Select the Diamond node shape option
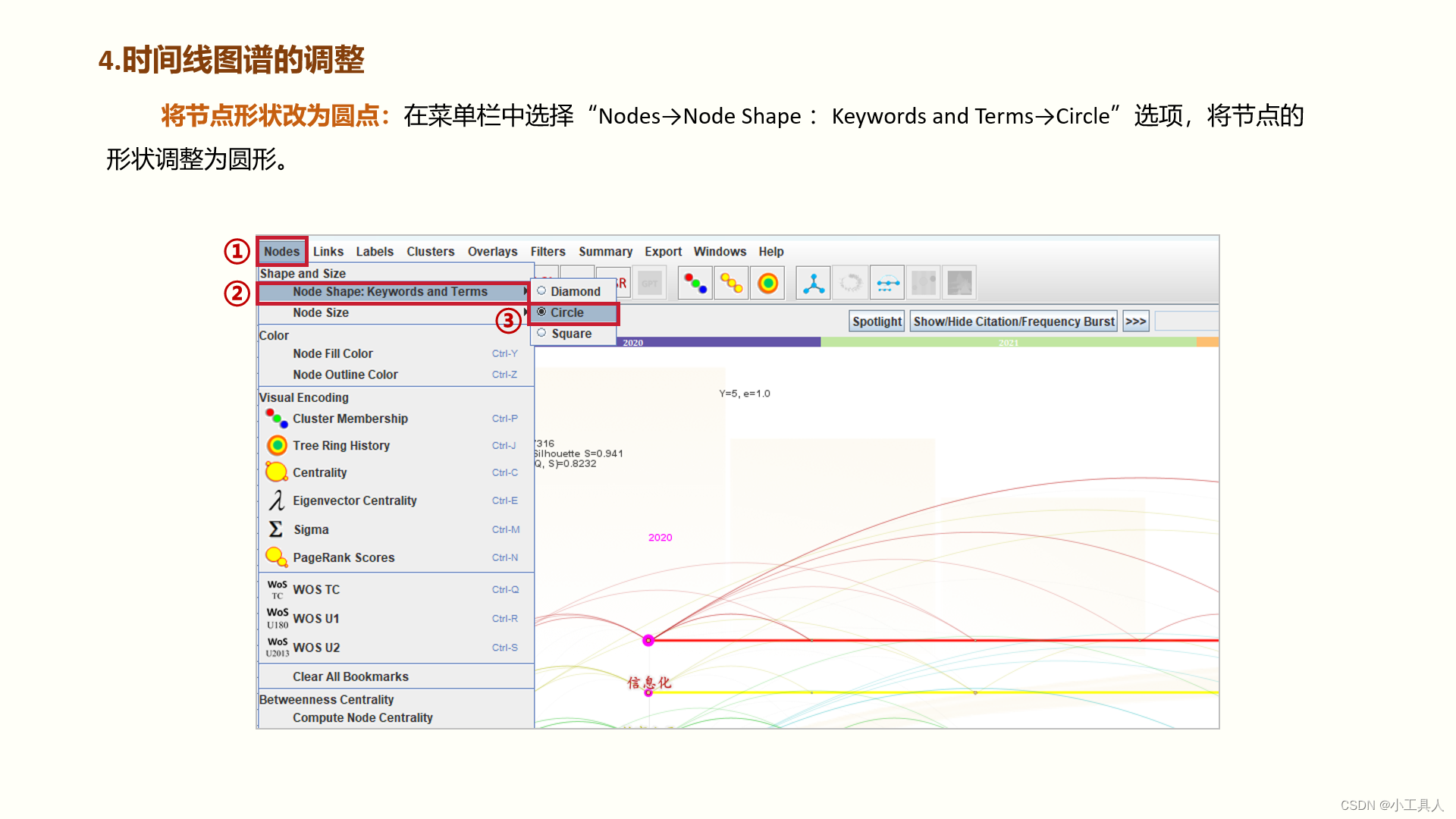Screen dimensions: 1456x819 [574, 291]
